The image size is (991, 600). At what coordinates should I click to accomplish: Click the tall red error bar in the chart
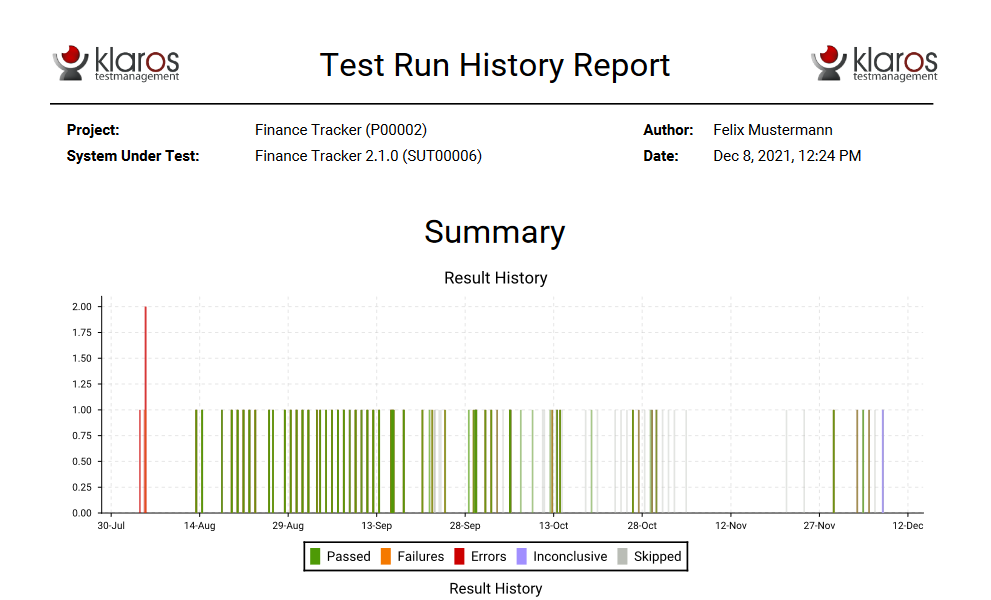point(145,408)
